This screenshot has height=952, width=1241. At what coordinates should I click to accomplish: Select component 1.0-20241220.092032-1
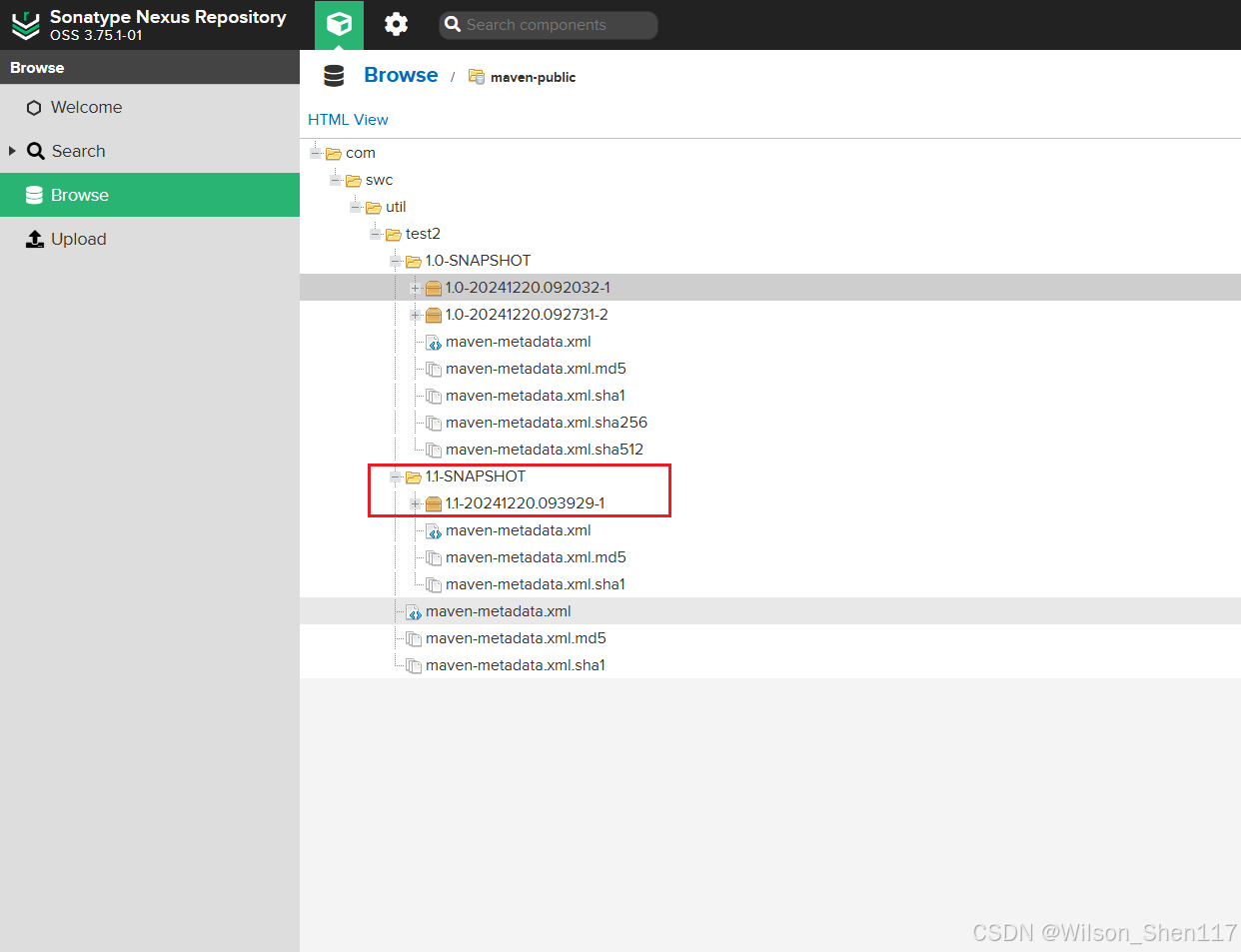coord(528,288)
